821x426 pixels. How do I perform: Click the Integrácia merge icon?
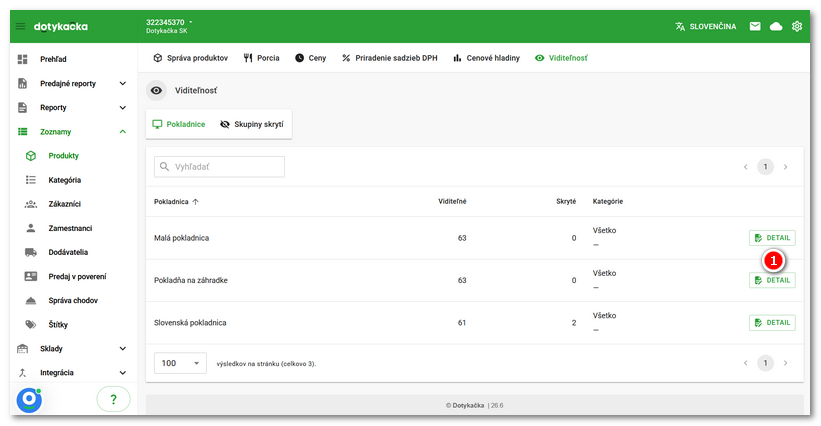23,373
